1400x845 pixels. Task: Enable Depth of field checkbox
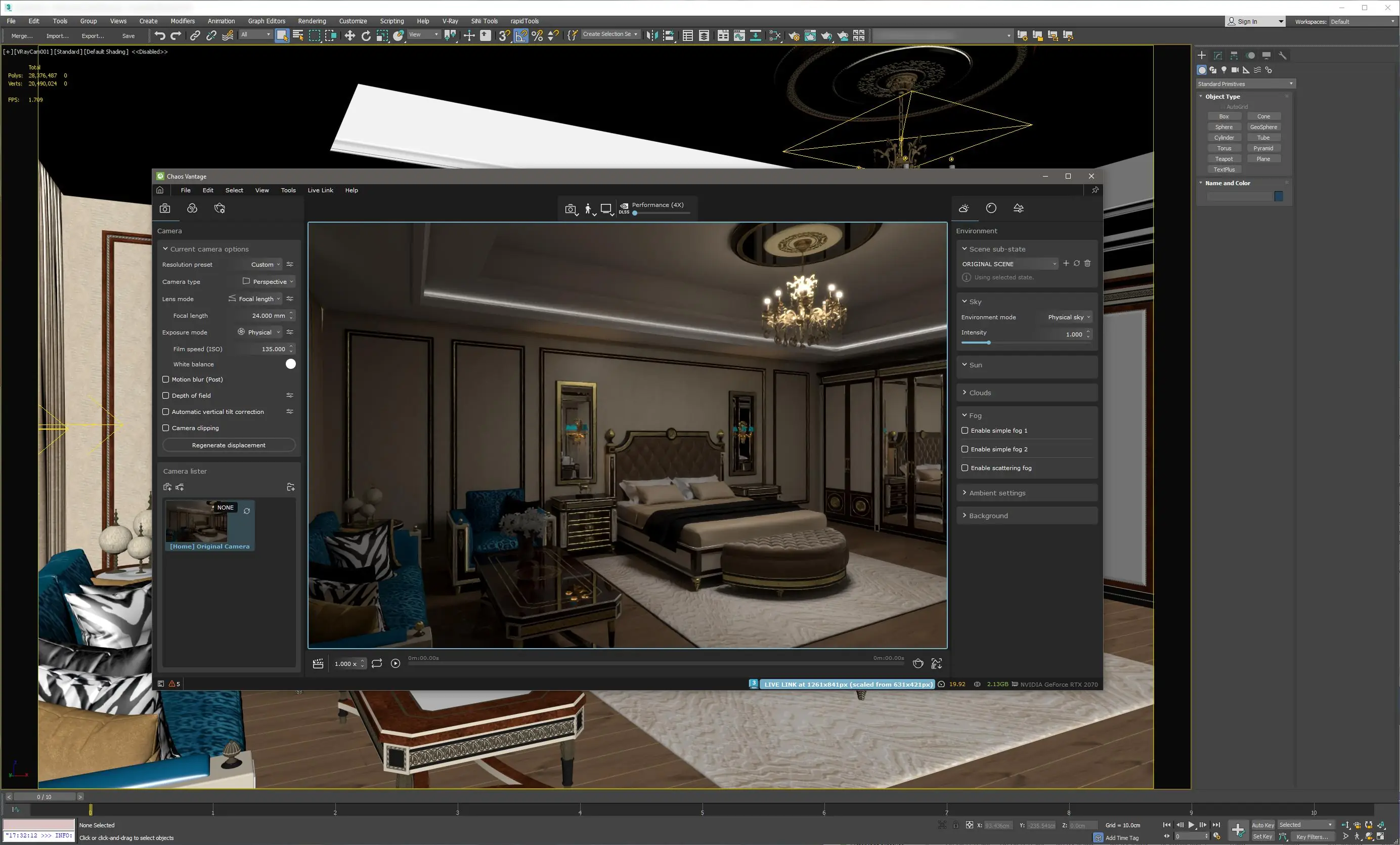pyautogui.click(x=166, y=396)
